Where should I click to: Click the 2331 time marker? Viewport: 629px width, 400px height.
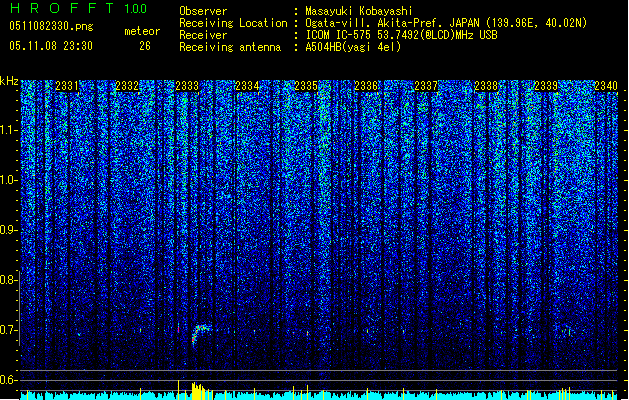pyautogui.click(x=67, y=86)
